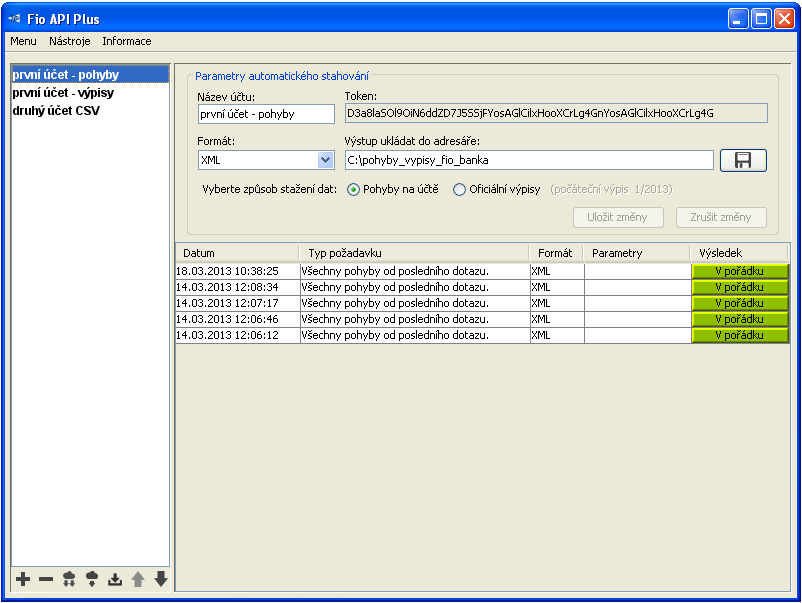This screenshot has width=802, height=603.
Task: Click the XML format cell in the 12:07:17 row
Action: (557, 303)
